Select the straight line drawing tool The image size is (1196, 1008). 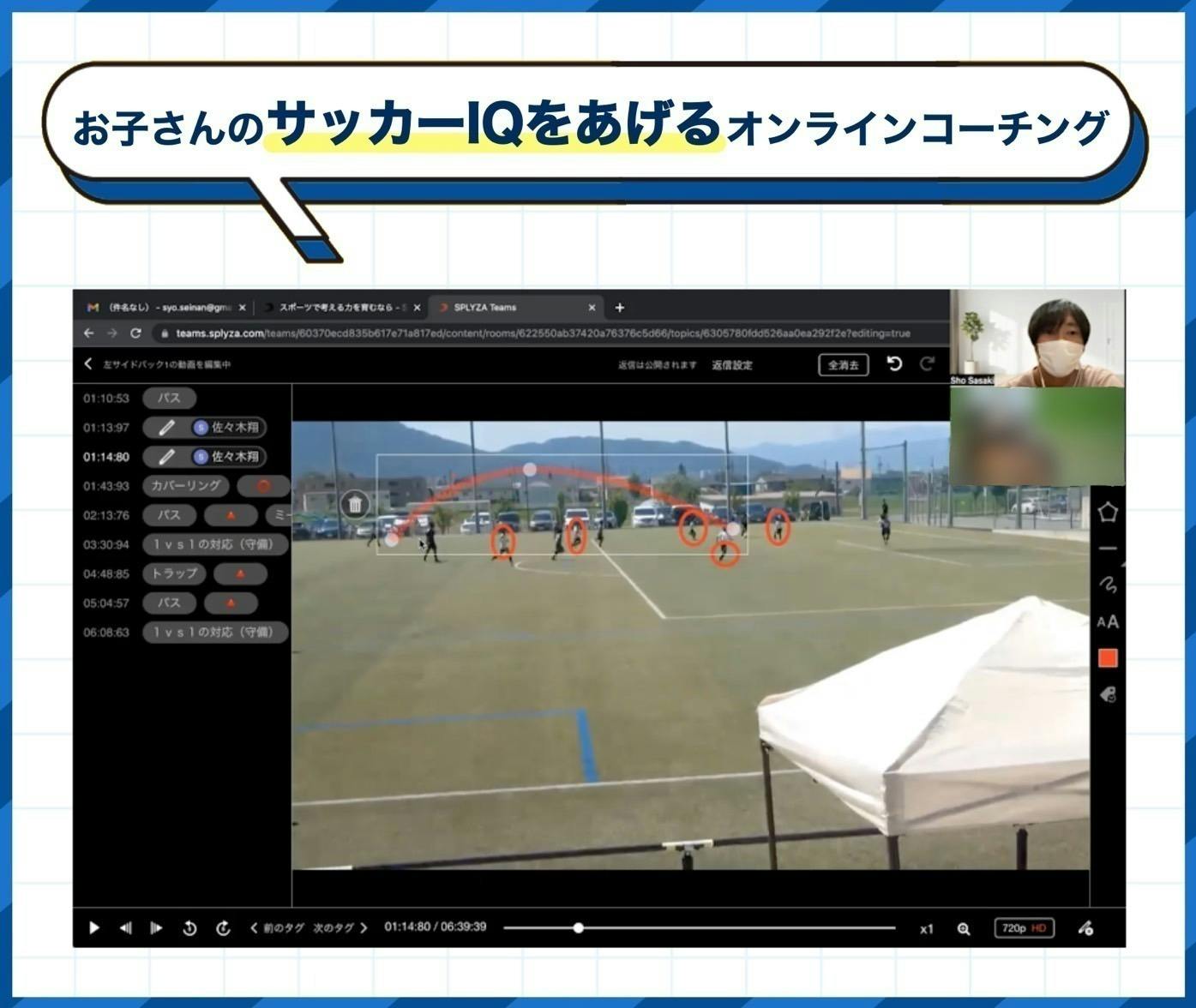point(1108,549)
